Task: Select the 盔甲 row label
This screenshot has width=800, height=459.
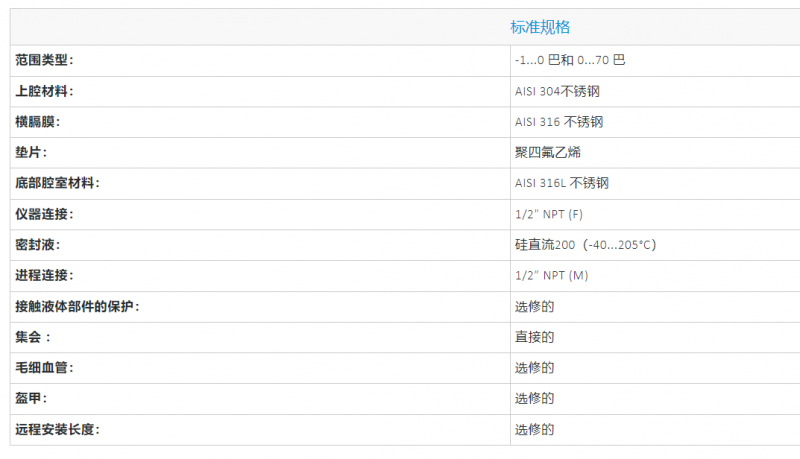Action: pyautogui.click(x=32, y=398)
